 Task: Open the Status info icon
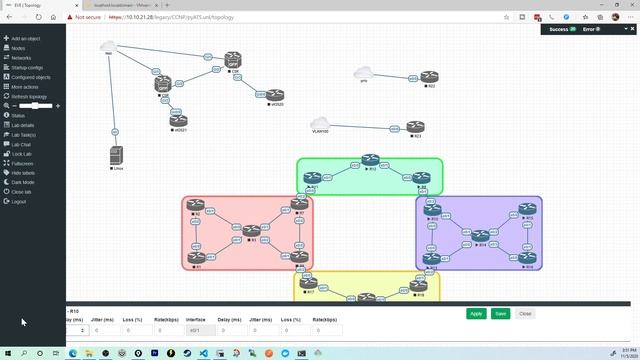click(x=7, y=116)
